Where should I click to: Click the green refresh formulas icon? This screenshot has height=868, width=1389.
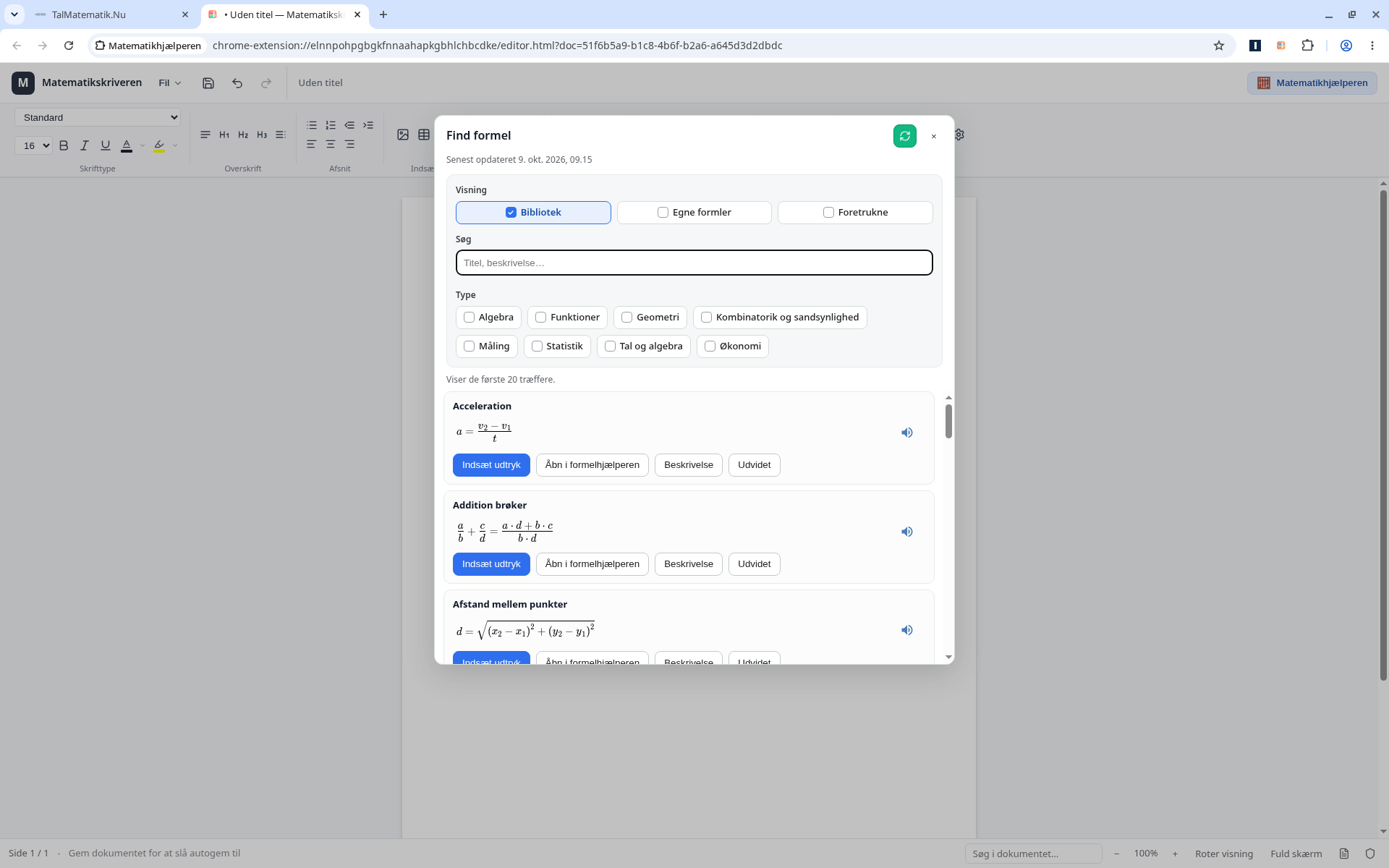[x=904, y=136]
